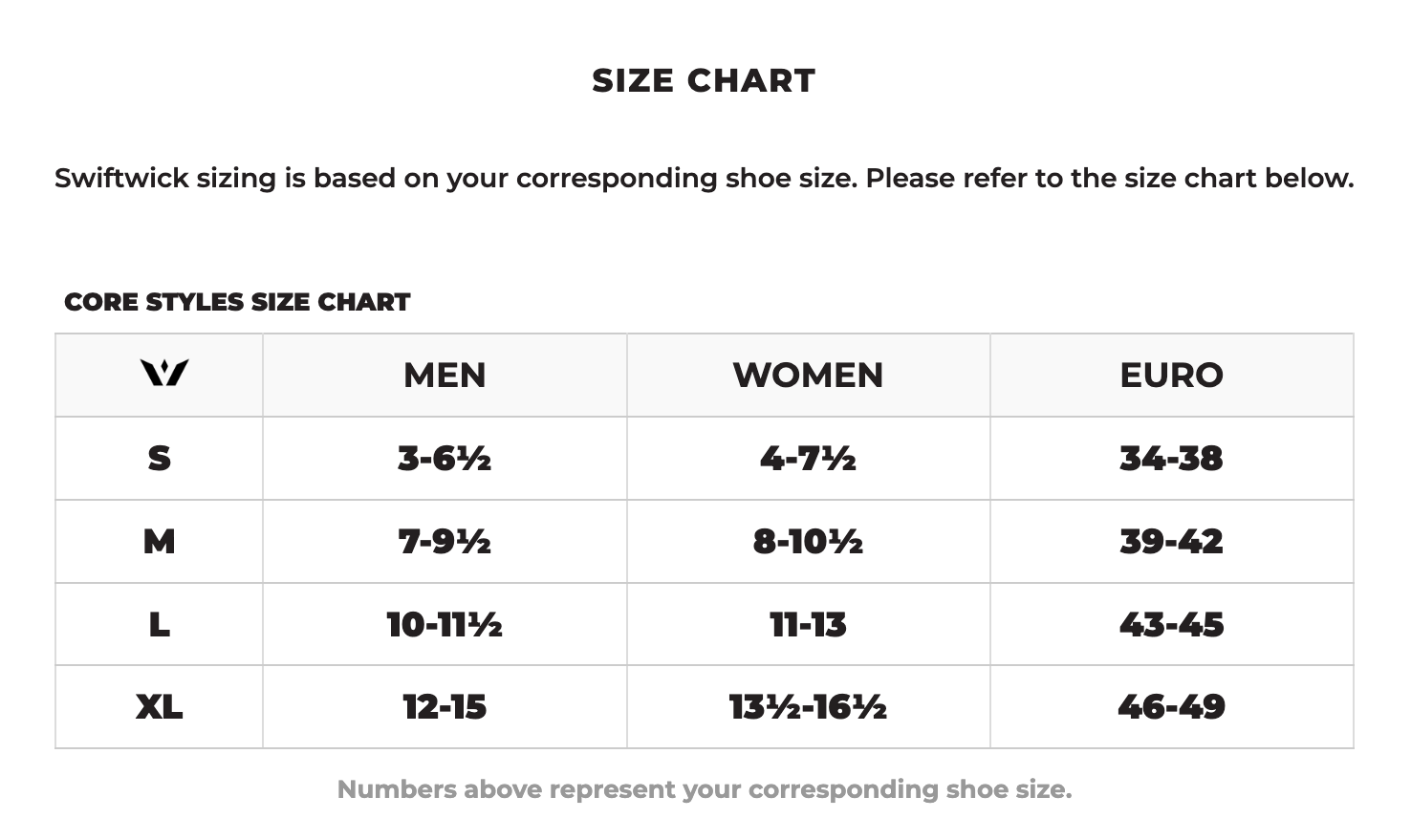Click the Swiftwick sizing description text

click(704, 179)
